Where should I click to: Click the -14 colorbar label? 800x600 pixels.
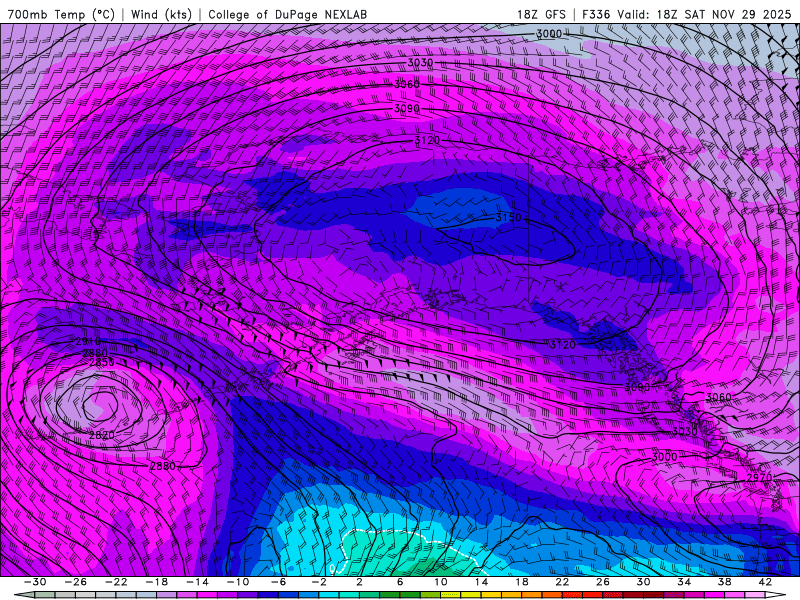click(x=197, y=582)
